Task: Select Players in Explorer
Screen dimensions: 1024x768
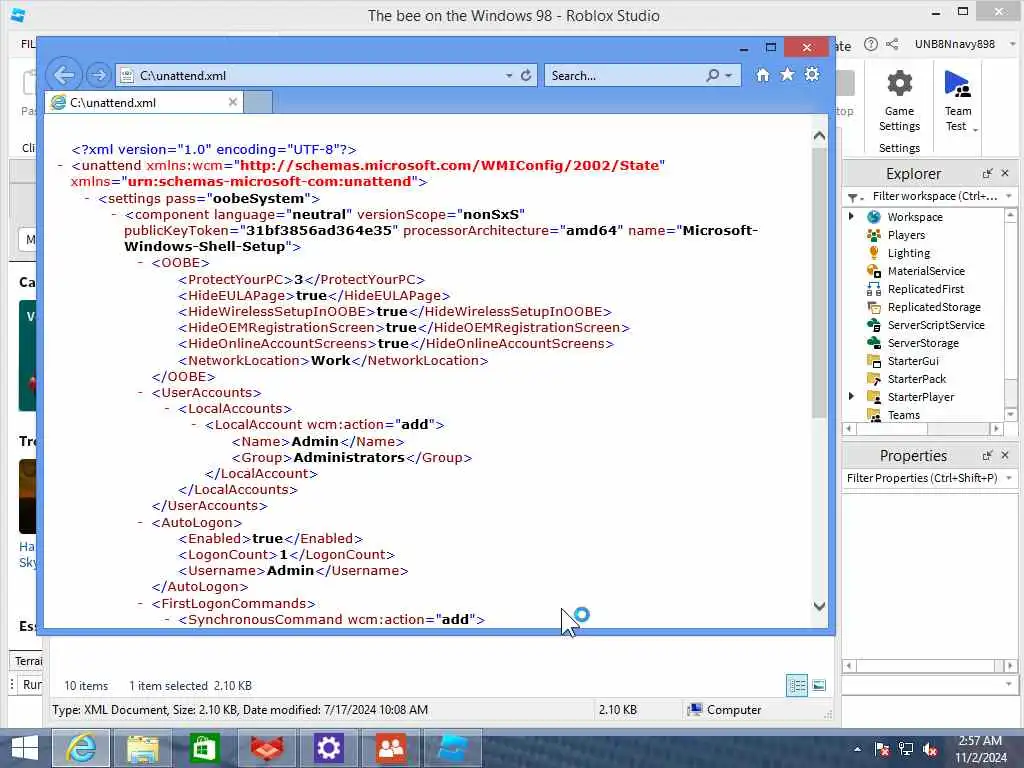Action: coord(906,235)
